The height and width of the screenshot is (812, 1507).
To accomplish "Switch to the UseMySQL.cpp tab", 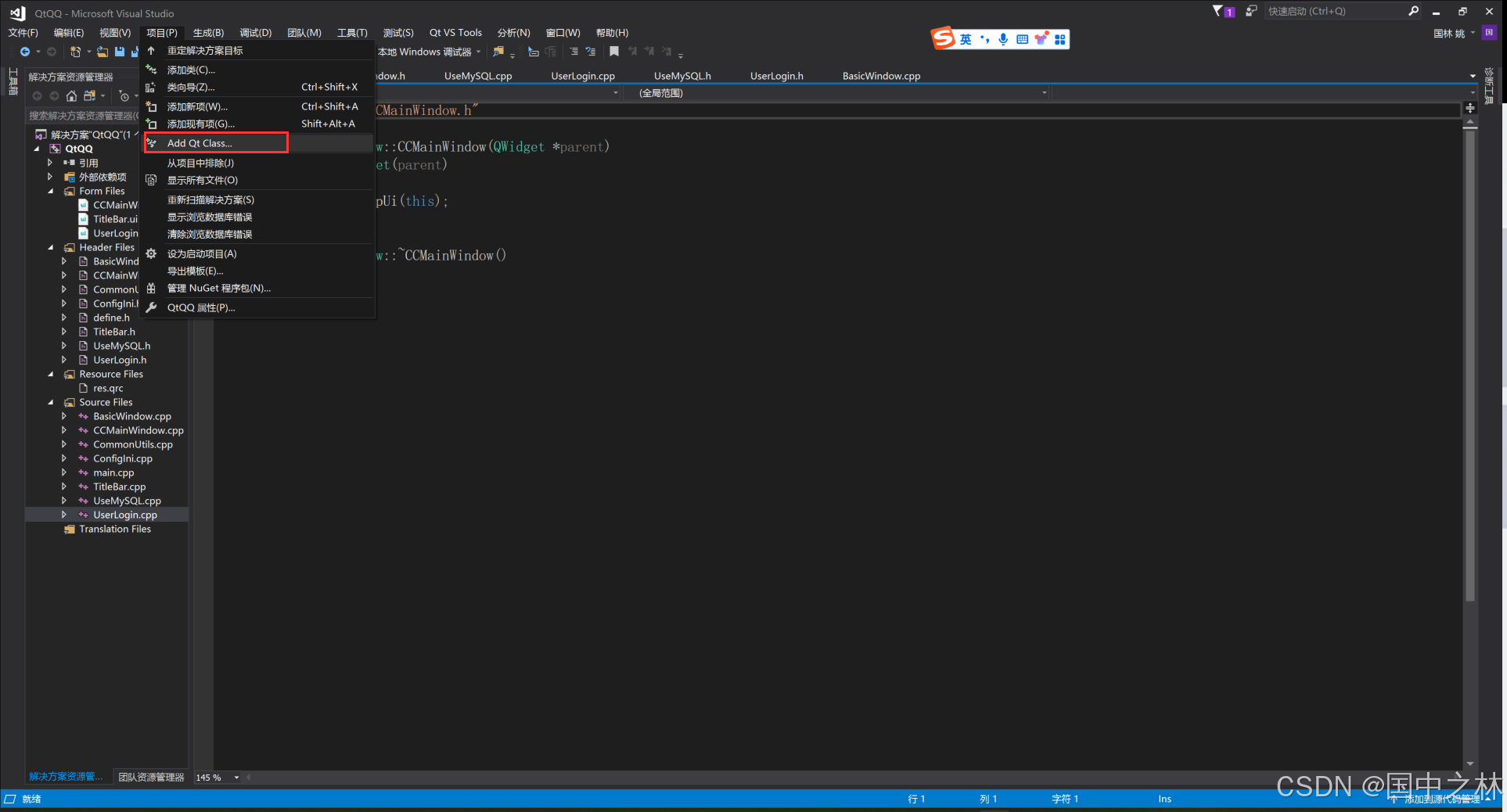I will 478,76.
